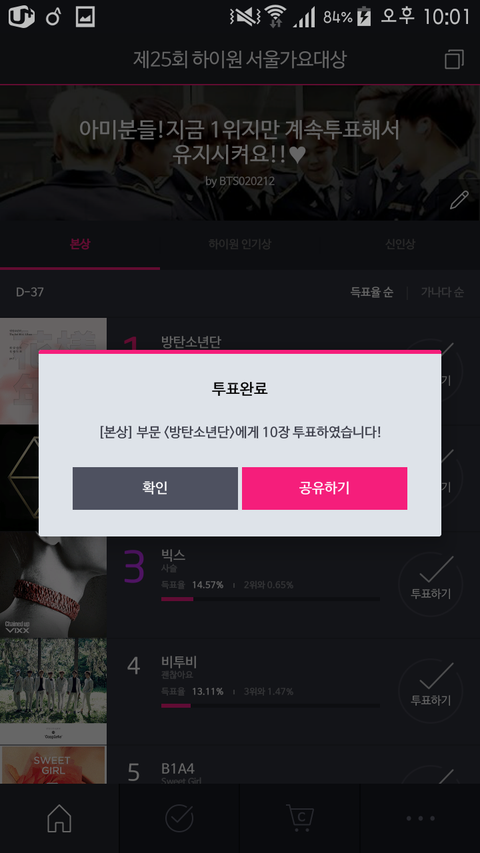The image size is (480, 853).
Task: Tap the U+ carrier icon in status bar
Action: coord(21,17)
